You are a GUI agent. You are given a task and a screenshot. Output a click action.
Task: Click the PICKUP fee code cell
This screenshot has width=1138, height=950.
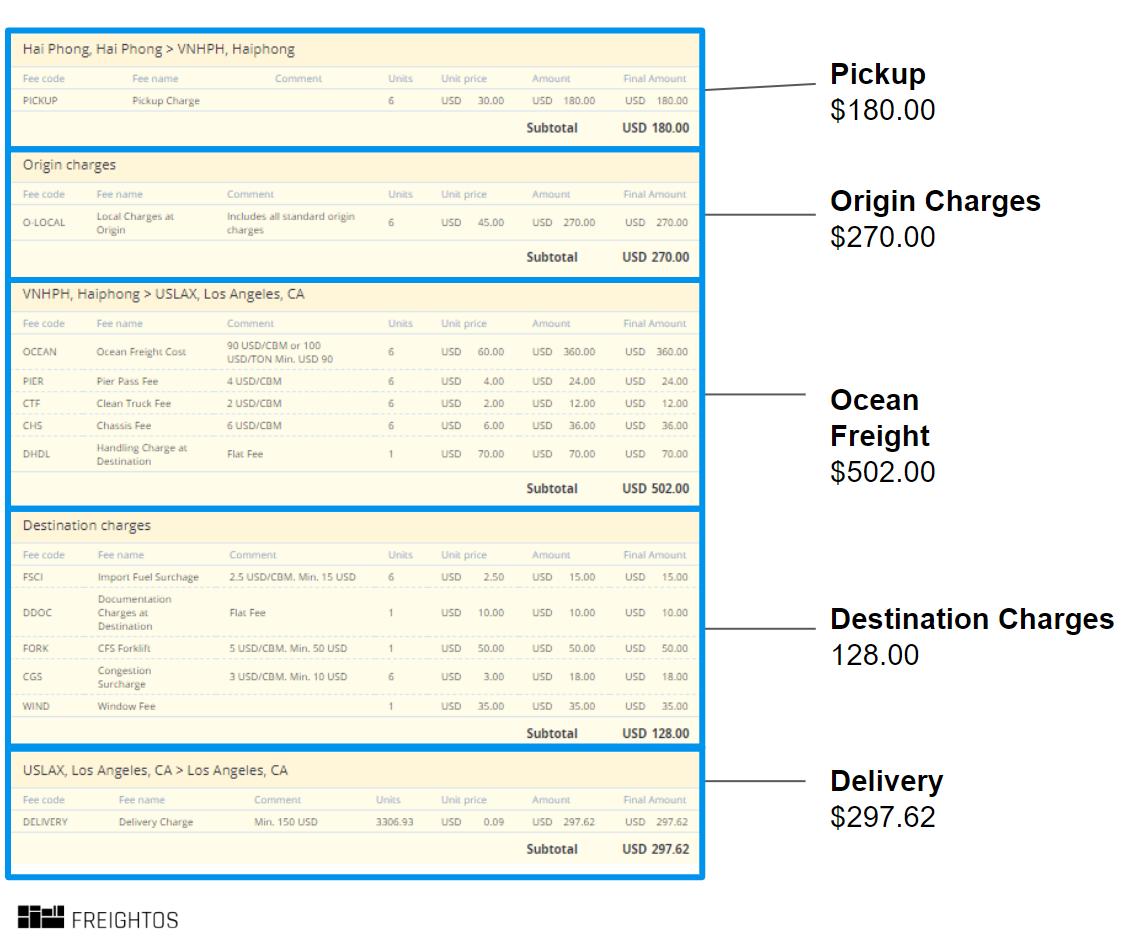pyautogui.click(x=40, y=100)
